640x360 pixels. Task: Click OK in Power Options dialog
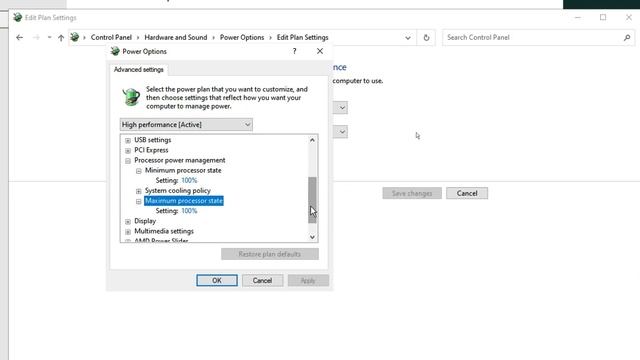click(x=217, y=280)
